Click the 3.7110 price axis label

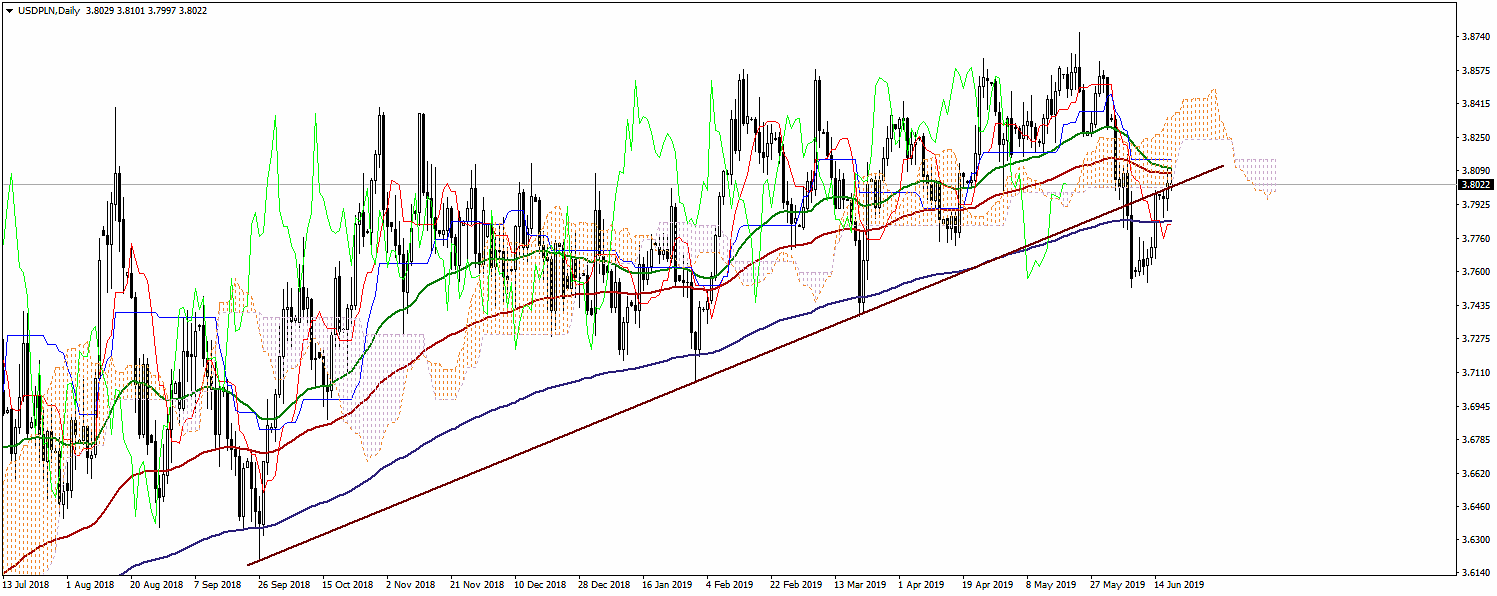pyautogui.click(x=1474, y=373)
